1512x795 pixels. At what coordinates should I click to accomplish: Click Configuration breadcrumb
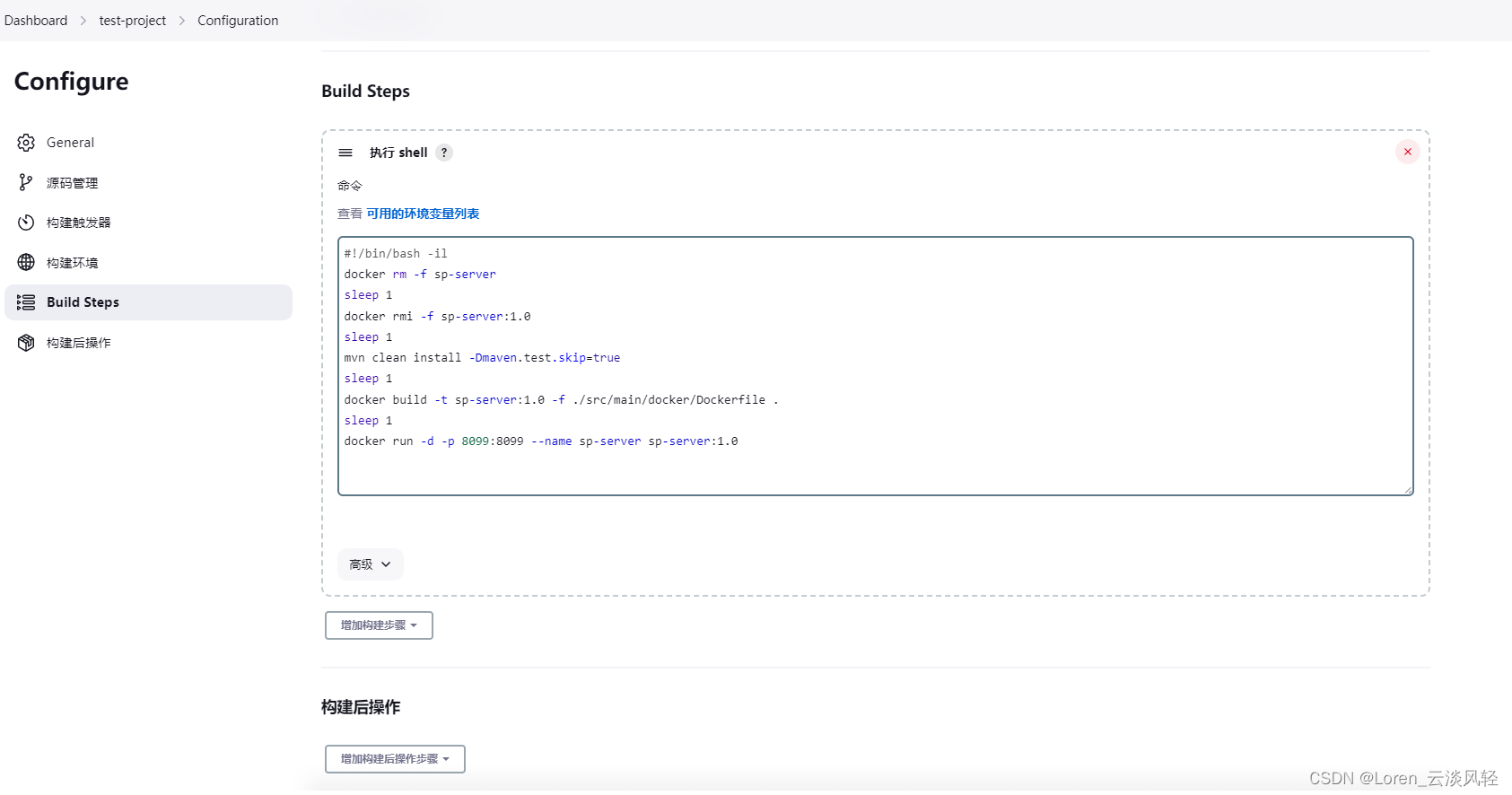[238, 21]
